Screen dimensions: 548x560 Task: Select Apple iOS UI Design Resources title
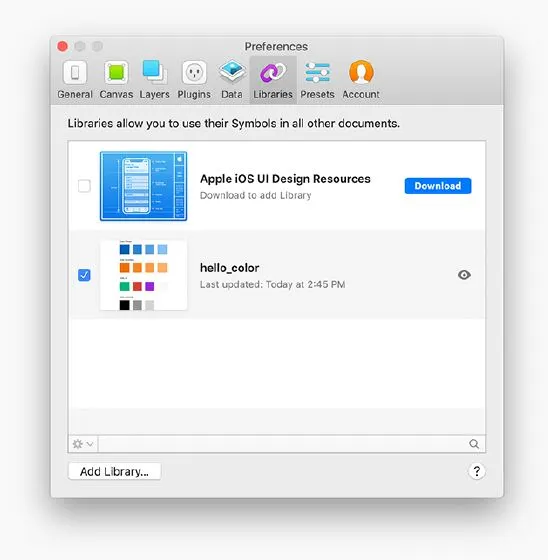pos(285,179)
